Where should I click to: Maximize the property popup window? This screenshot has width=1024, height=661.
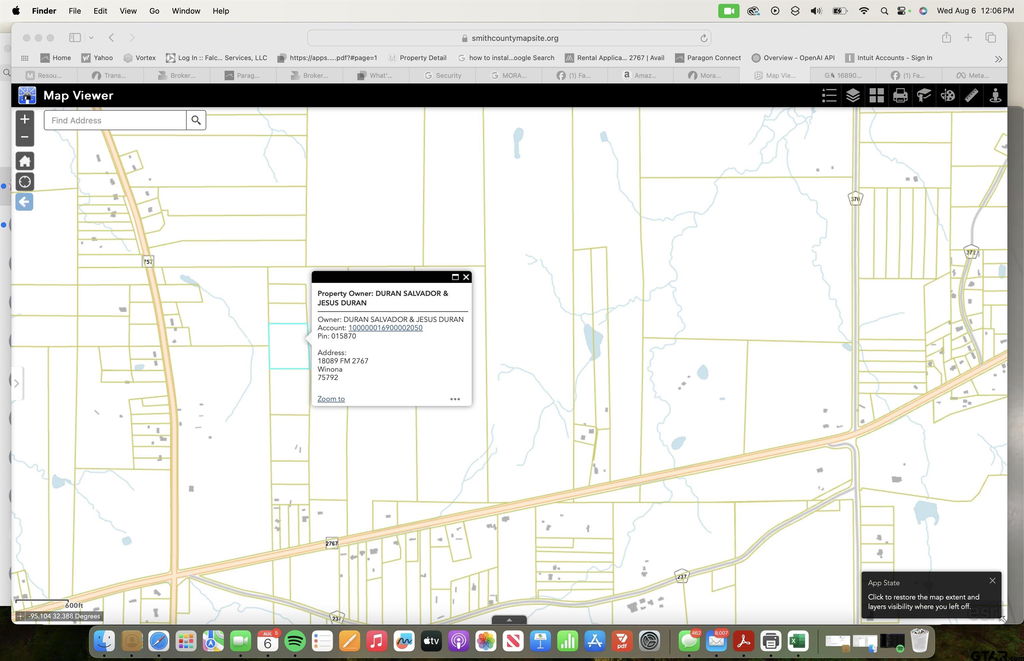455,277
